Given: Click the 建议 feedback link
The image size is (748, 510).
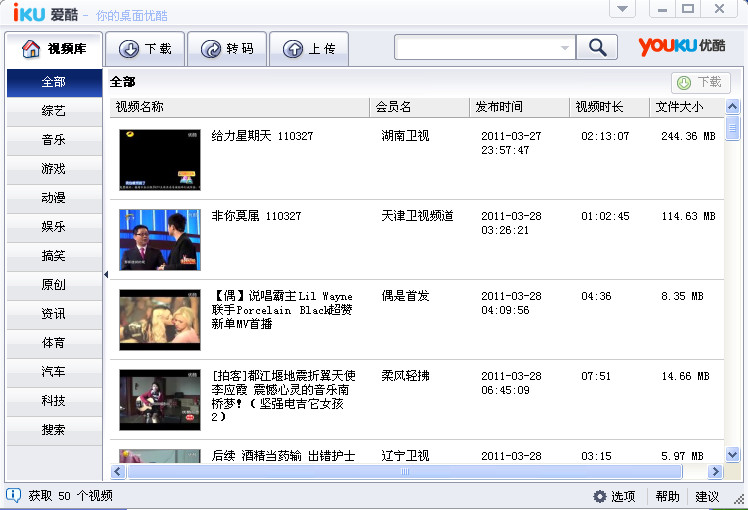Looking at the screenshot, I should (707, 496).
